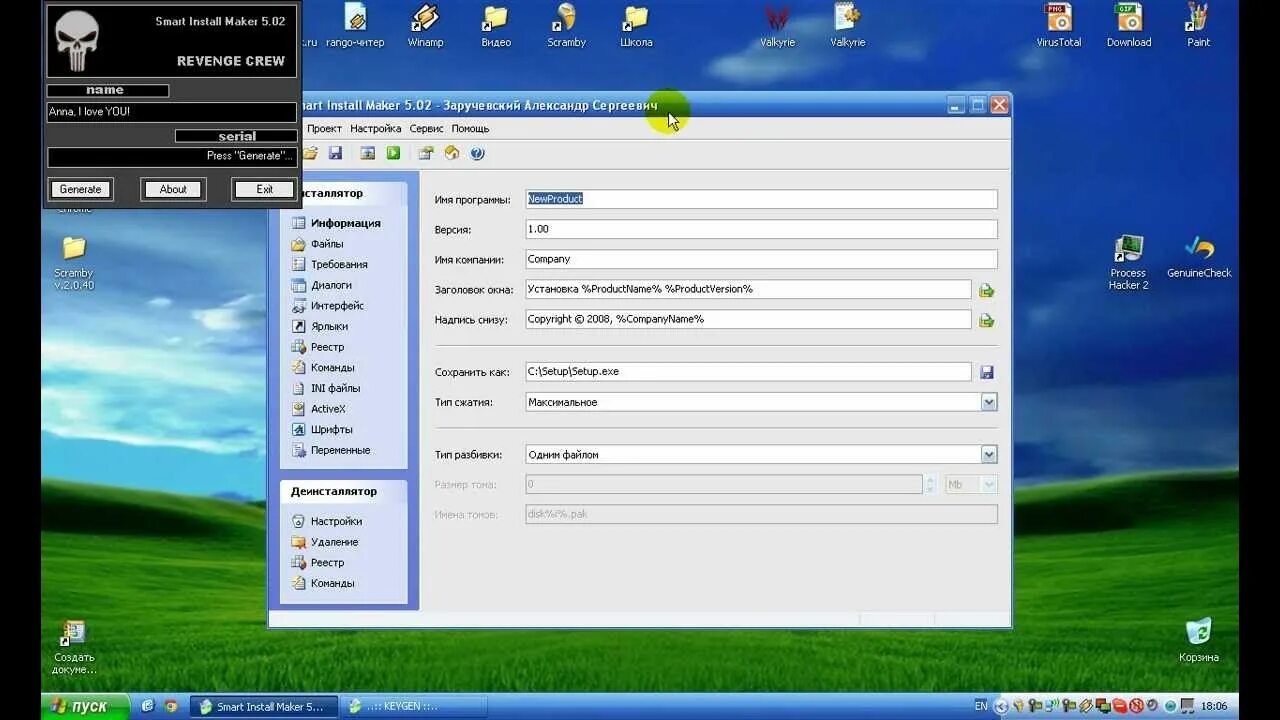Select the Scramby v.2.0.40 folder icon
1280x720 pixels.
[x=74, y=262]
